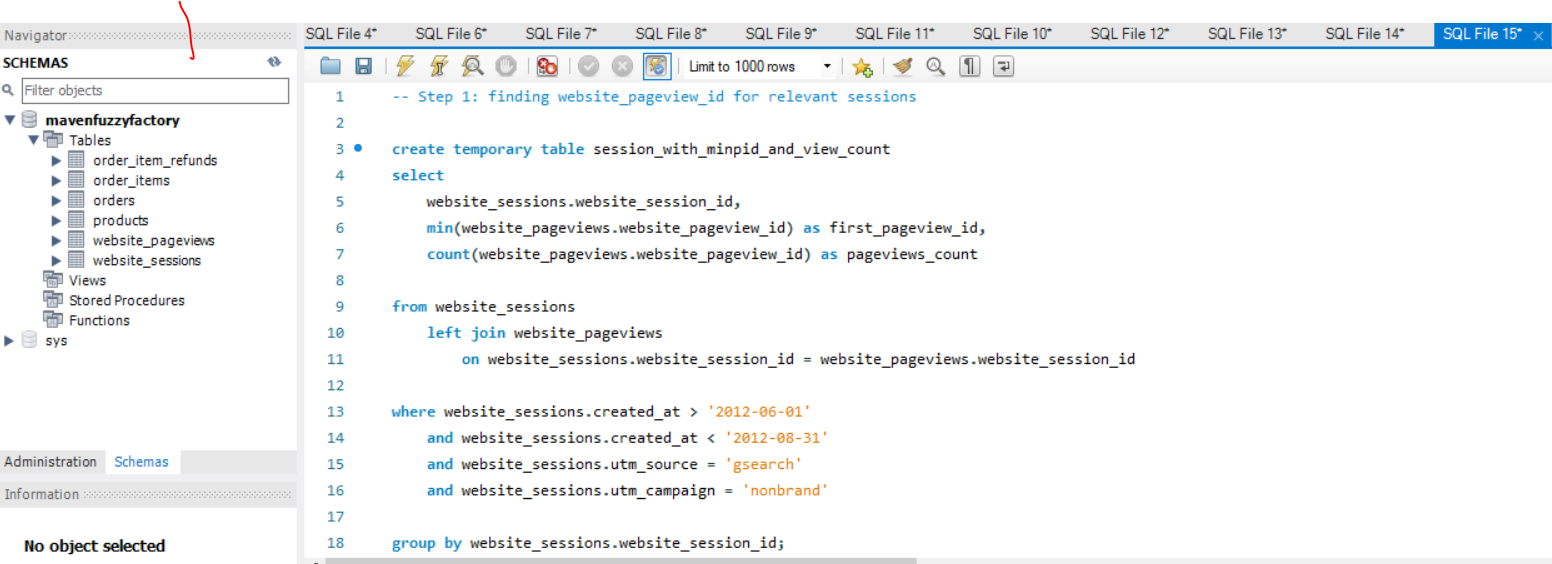This screenshot has height=564, width=1552.
Task: Save snippet using the star-plus icon
Action: click(862, 67)
